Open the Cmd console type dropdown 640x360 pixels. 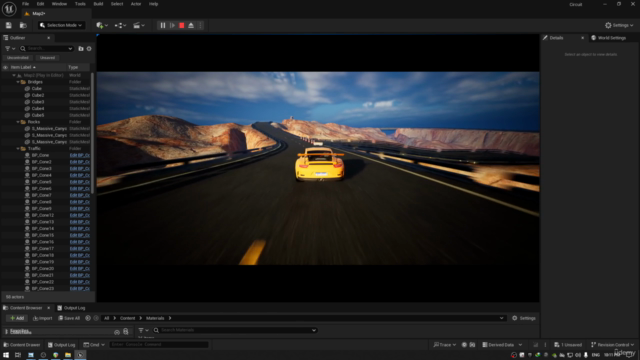pos(94,345)
